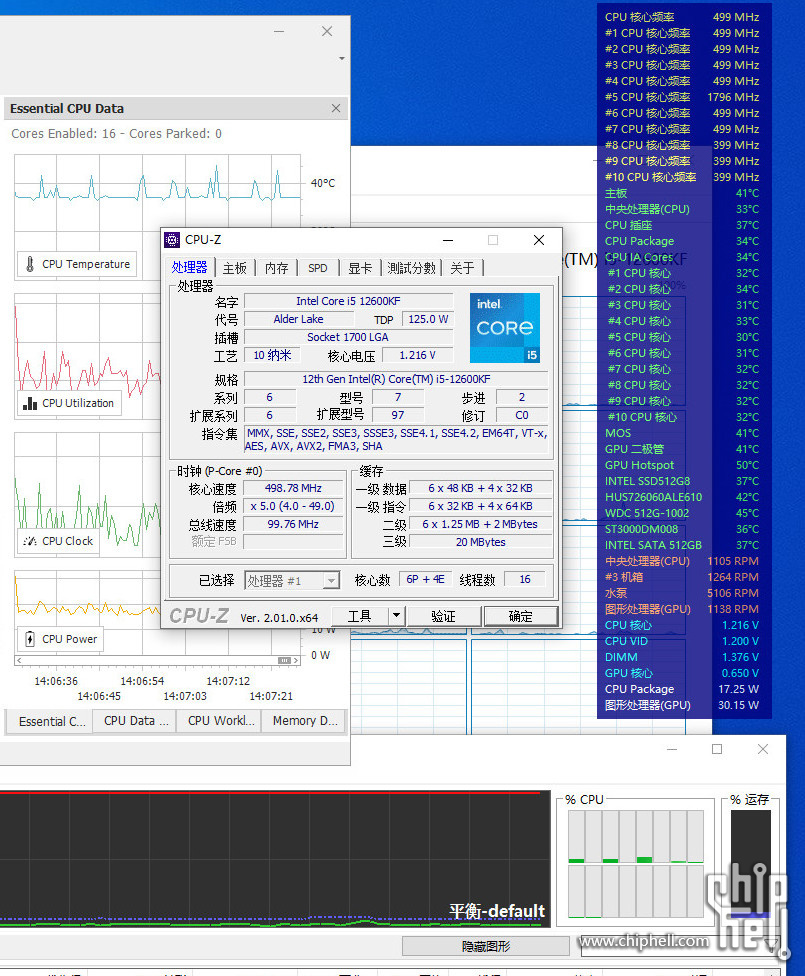Screen dimensions: 805x976
Task: Click the GPU Hotspot 50°C overlay row
Action: (x=682, y=465)
